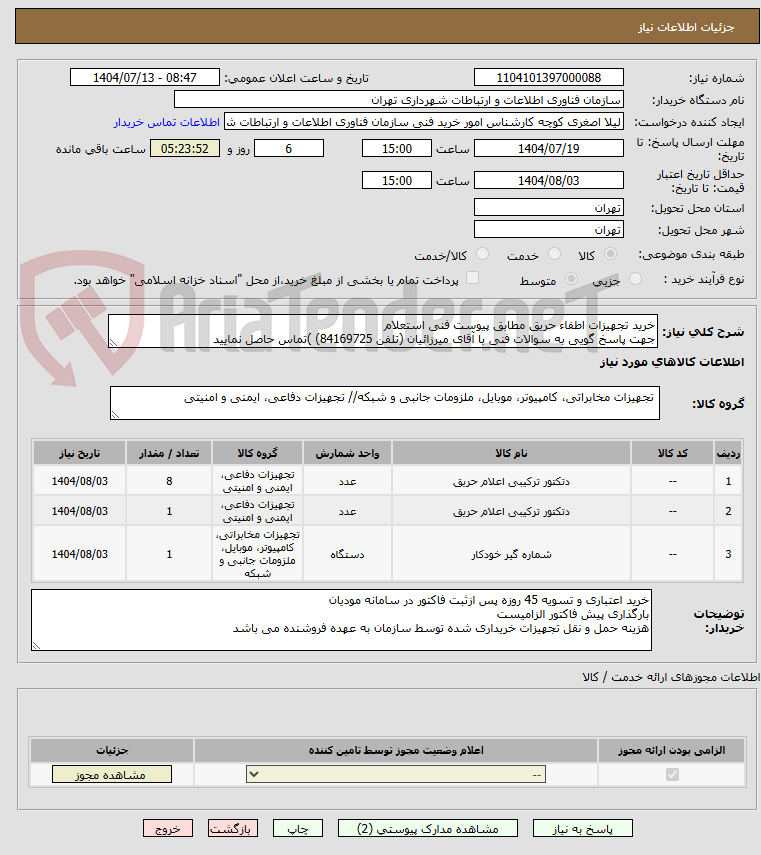761x855 pixels.
Task: Click the goods group textbox
Action: coord(385,404)
